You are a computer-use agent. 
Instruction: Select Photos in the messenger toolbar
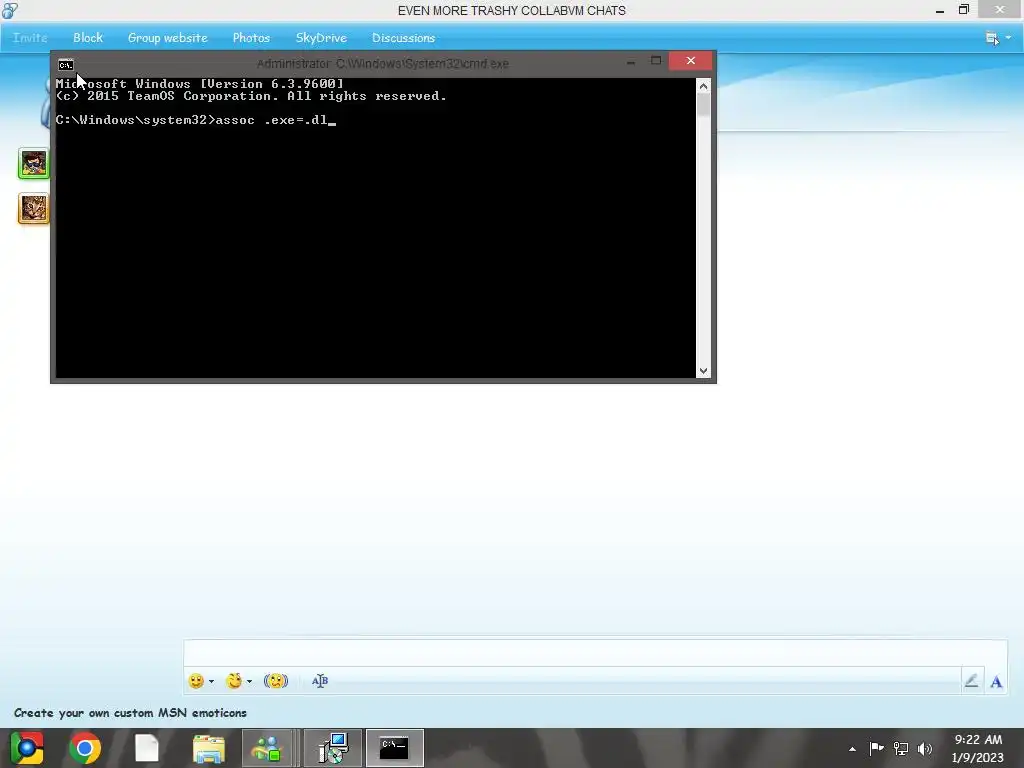click(251, 38)
